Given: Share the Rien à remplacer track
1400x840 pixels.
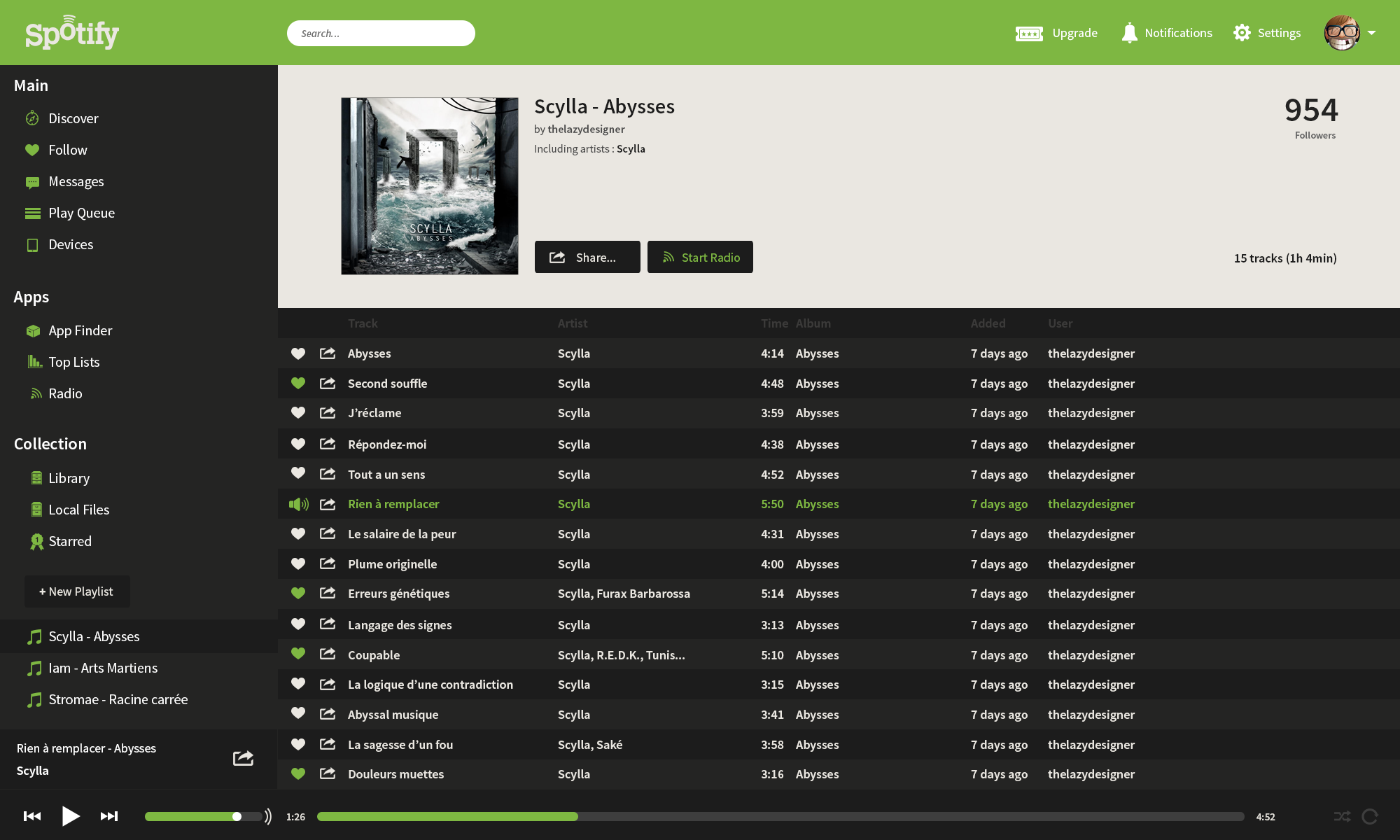Looking at the screenshot, I should click(328, 503).
